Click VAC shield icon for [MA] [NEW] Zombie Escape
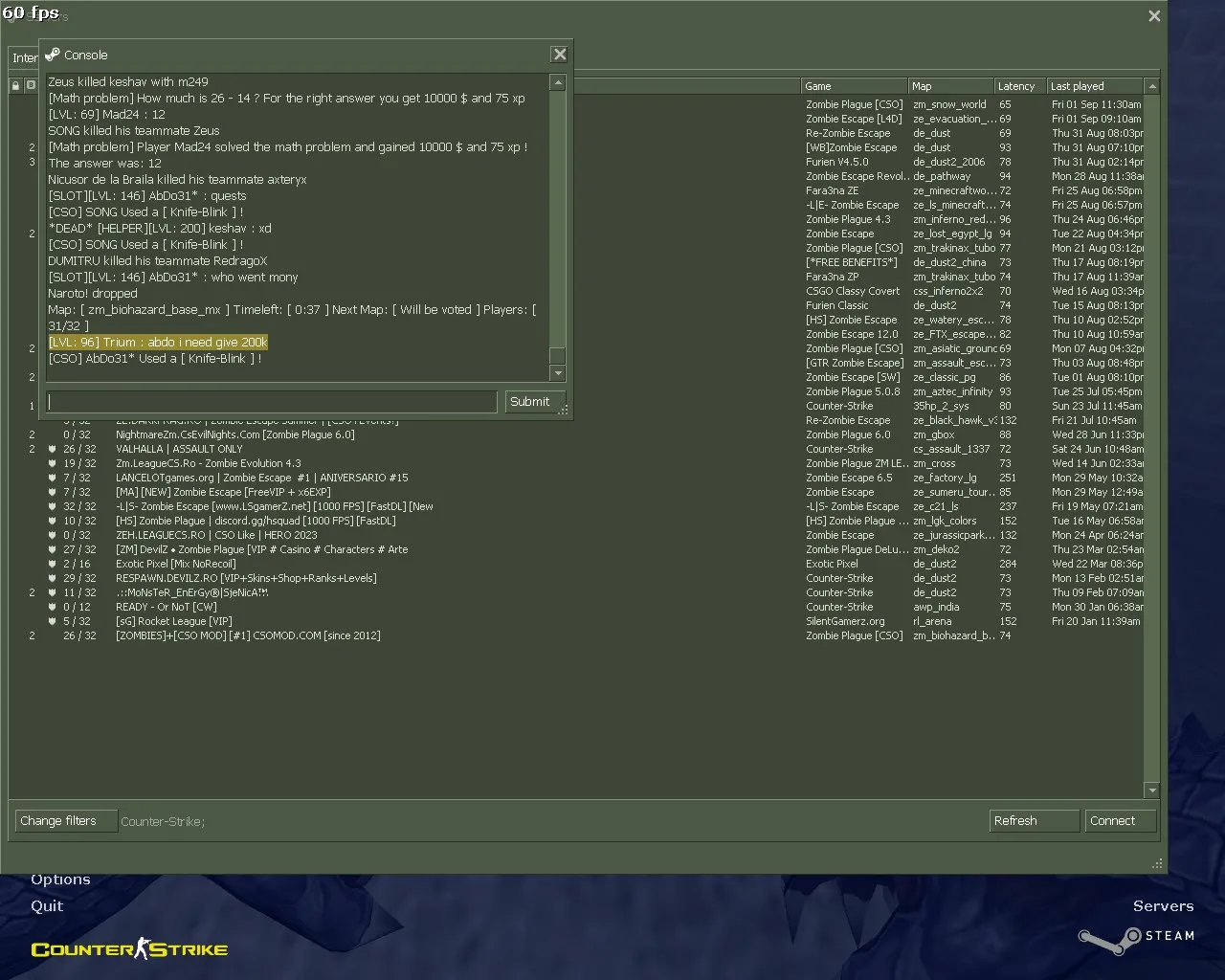1225x980 pixels. click(53, 492)
